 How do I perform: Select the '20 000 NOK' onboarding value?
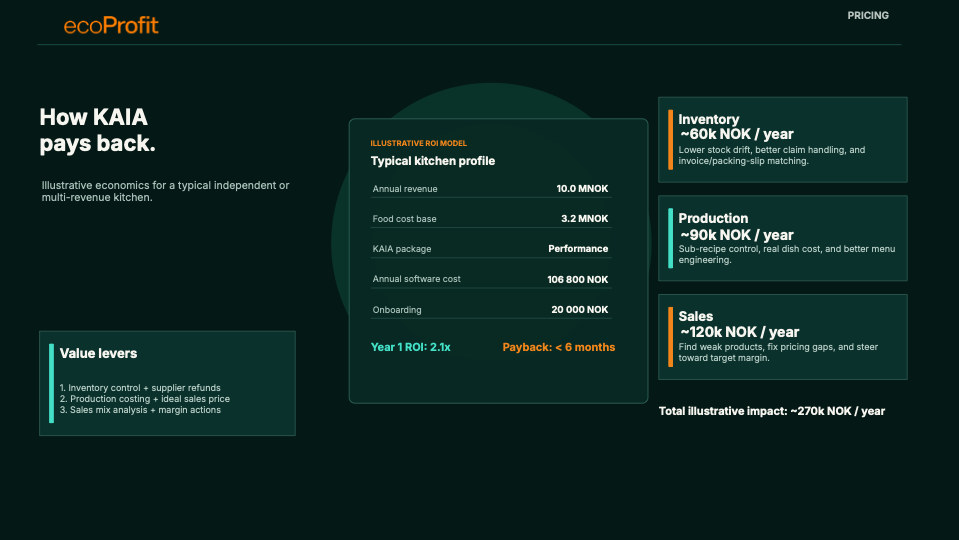coord(580,310)
